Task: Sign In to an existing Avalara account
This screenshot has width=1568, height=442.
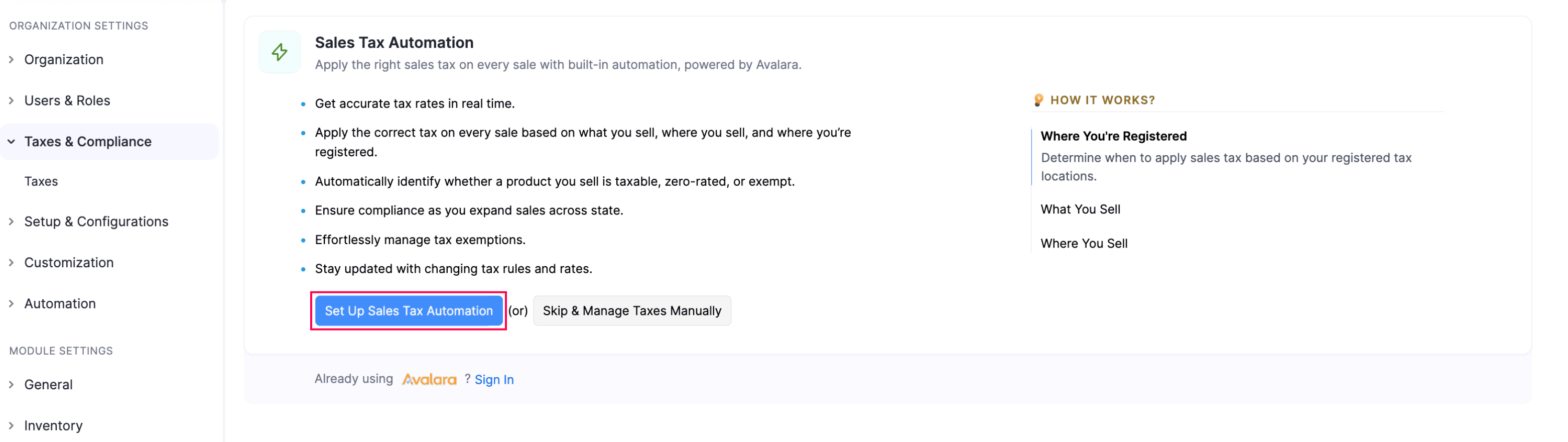Action: click(494, 379)
